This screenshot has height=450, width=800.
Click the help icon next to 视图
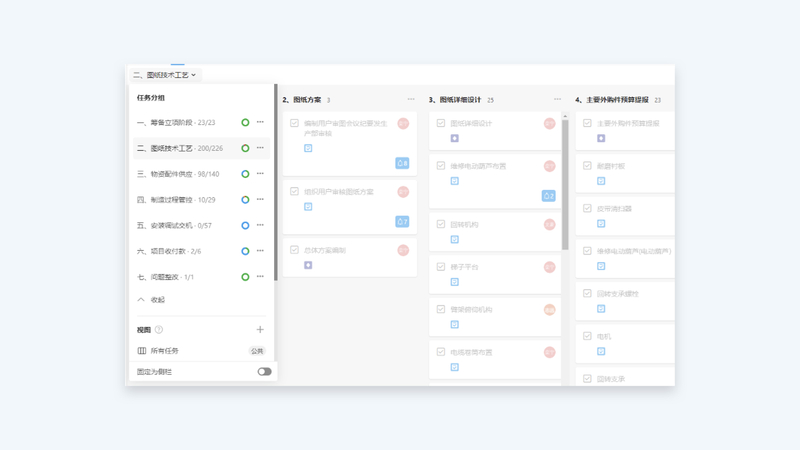pos(159,330)
